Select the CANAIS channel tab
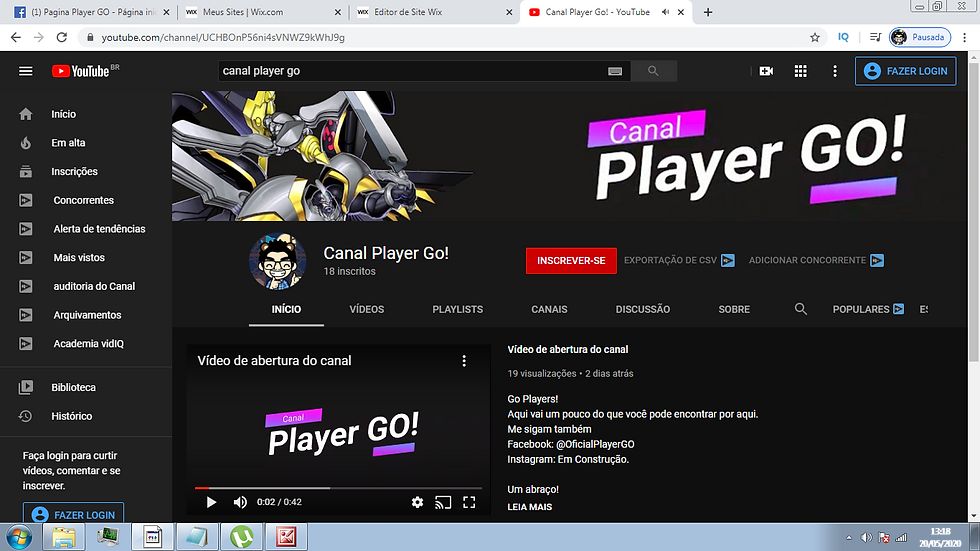 point(549,310)
